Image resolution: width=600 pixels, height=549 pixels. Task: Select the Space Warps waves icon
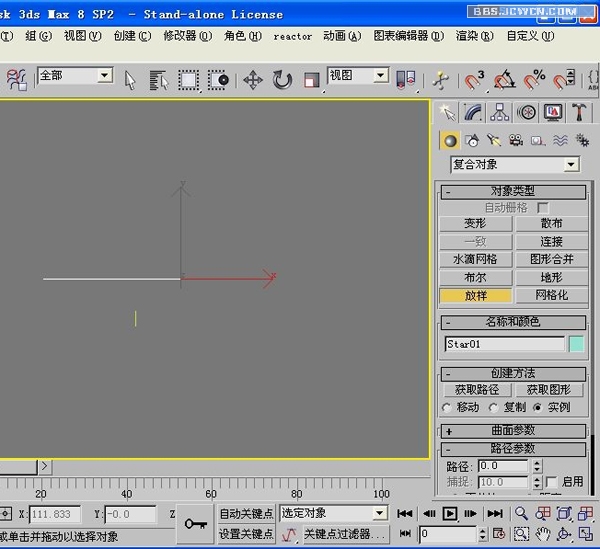560,141
